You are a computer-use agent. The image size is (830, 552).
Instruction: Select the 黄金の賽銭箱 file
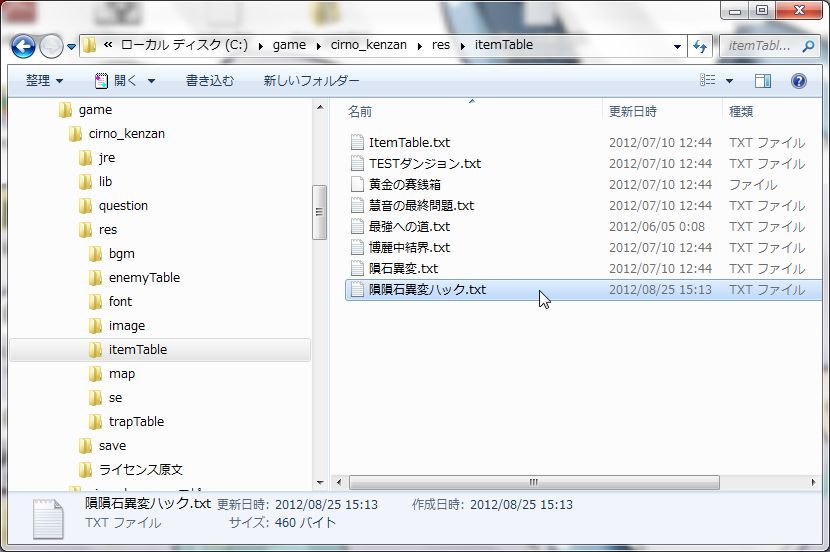coord(405,185)
